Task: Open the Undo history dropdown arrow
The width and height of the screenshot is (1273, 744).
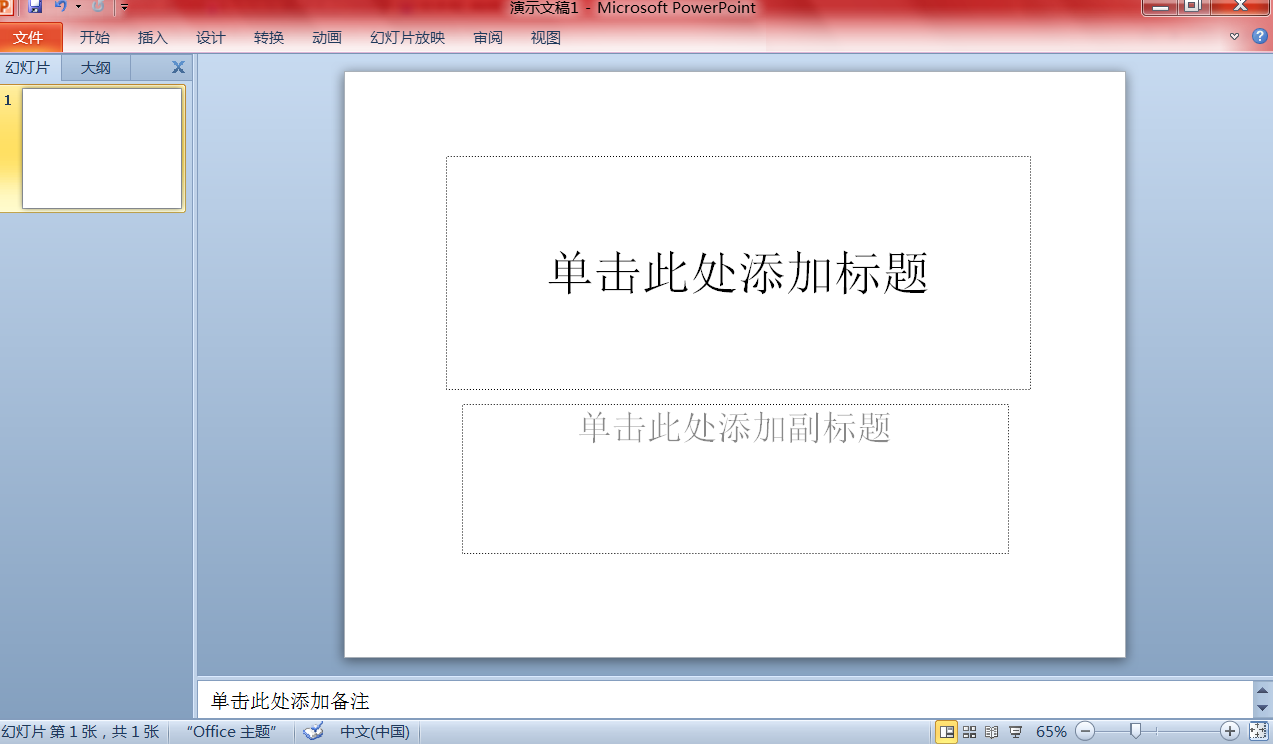Action: click(78, 7)
